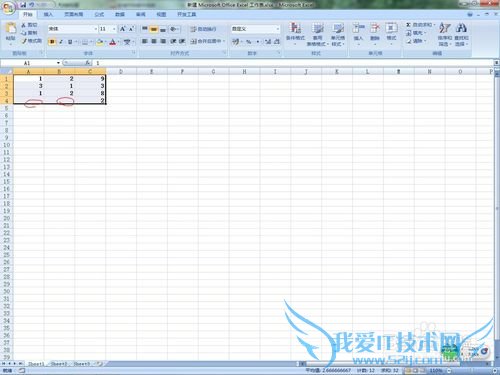
Task: Open the font color dropdown arrow
Action: (x=119, y=42)
